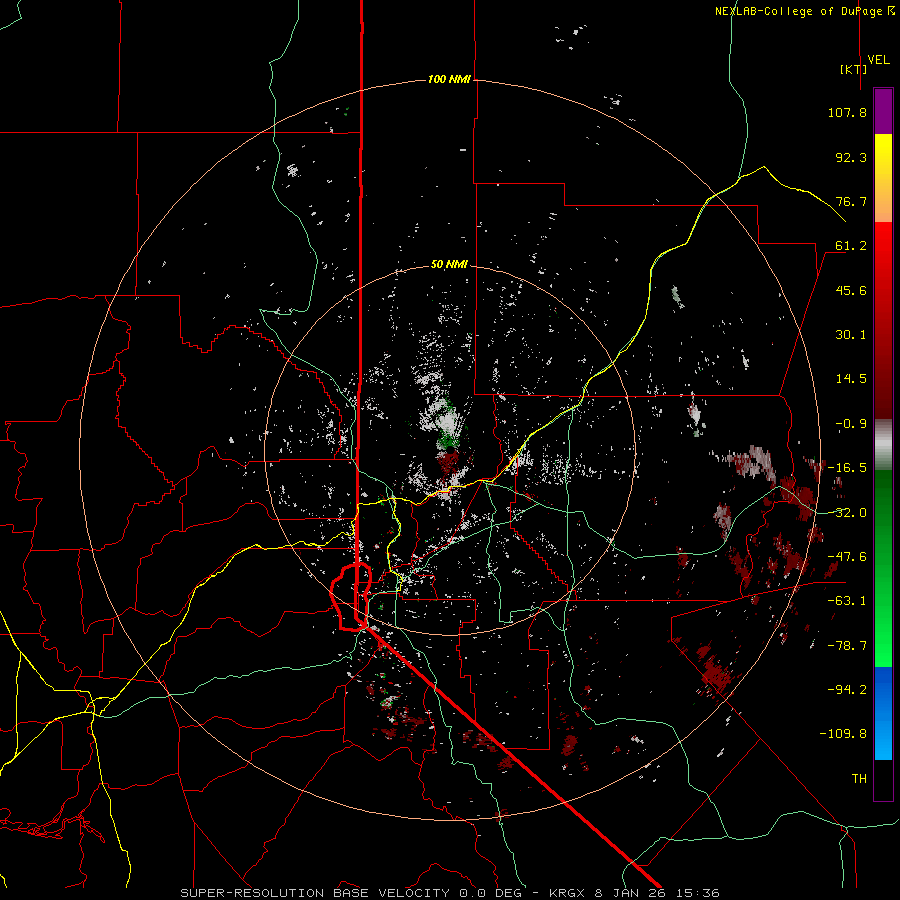Click the thick red outlined loop on the map
The height and width of the screenshot is (900, 900).
[x=351, y=597]
